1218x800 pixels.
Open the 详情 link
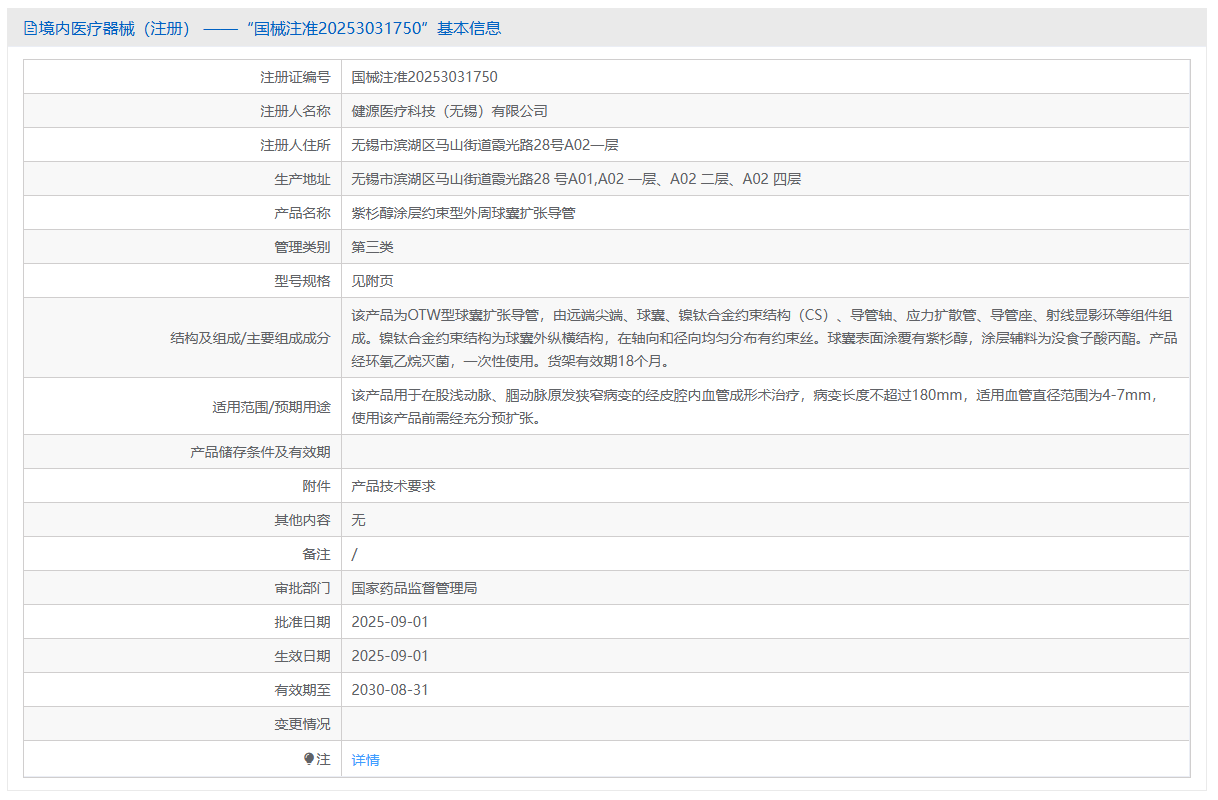tap(366, 760)
